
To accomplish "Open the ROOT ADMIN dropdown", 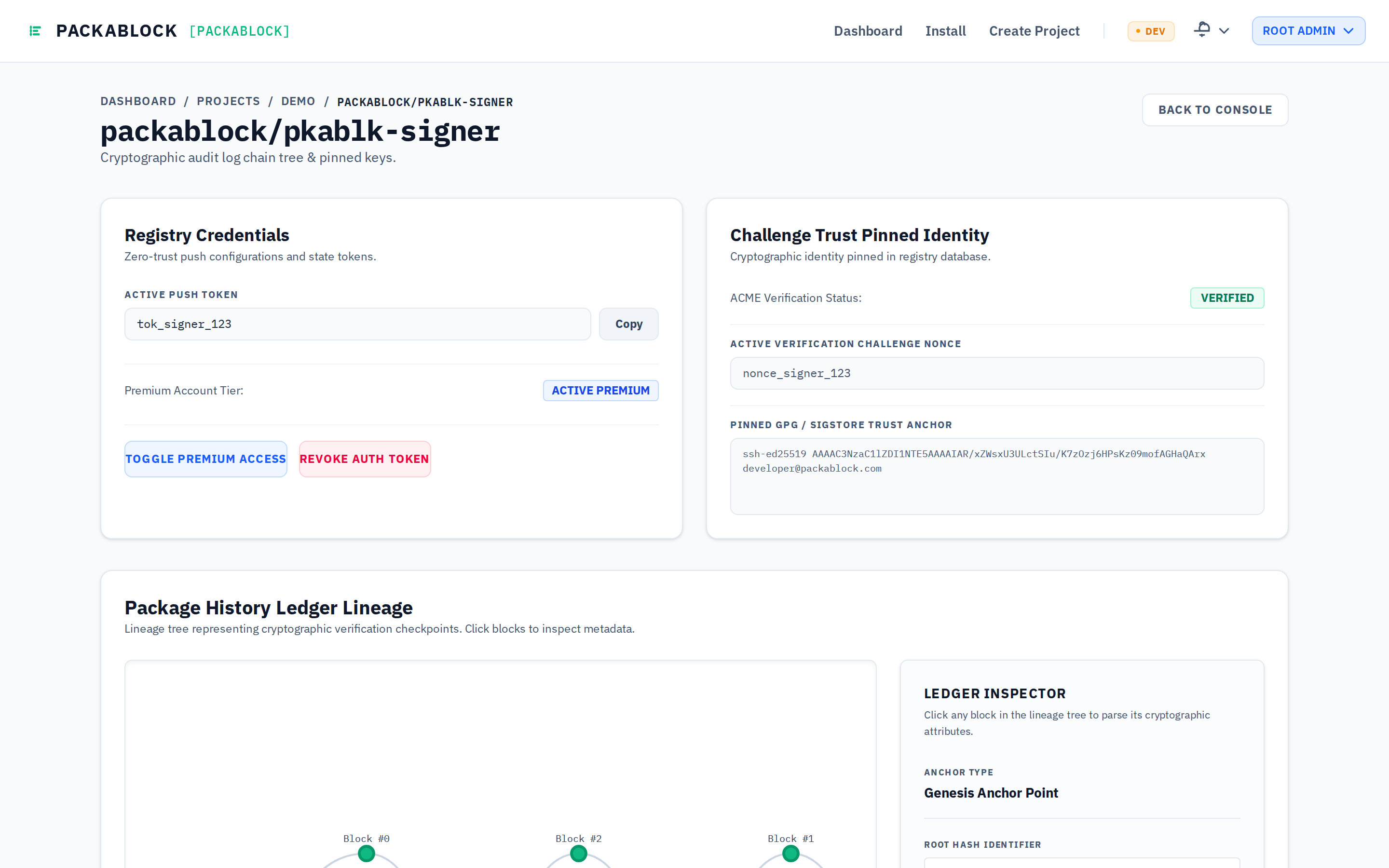I will click(1308, 31).
